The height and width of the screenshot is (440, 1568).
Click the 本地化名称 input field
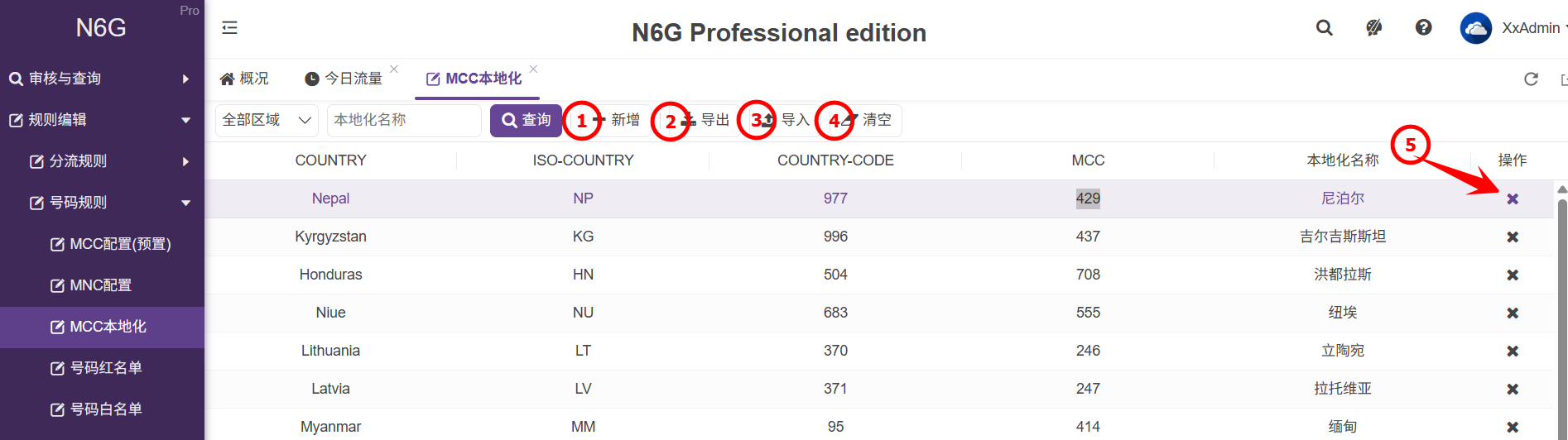pos(403,121)
